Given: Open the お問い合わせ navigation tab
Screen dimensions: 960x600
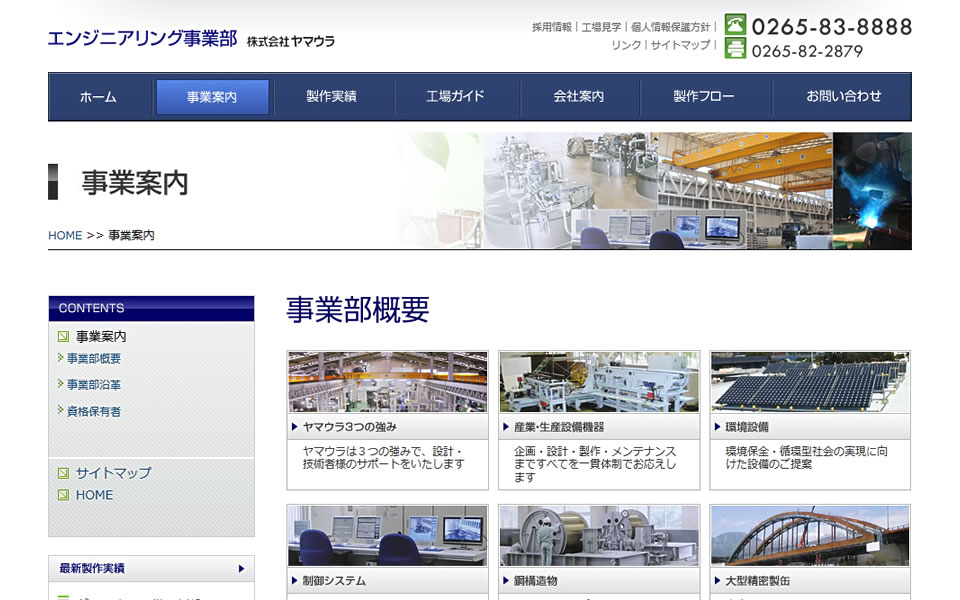Looking at the screenshot, I should tap(844, 97).
